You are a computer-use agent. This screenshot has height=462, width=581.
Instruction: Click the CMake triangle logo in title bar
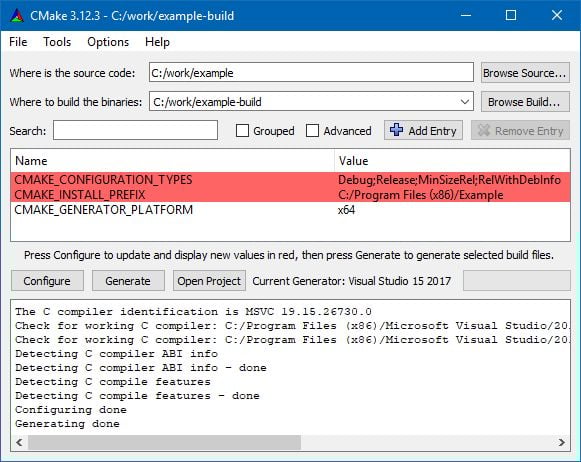[17, 16]
